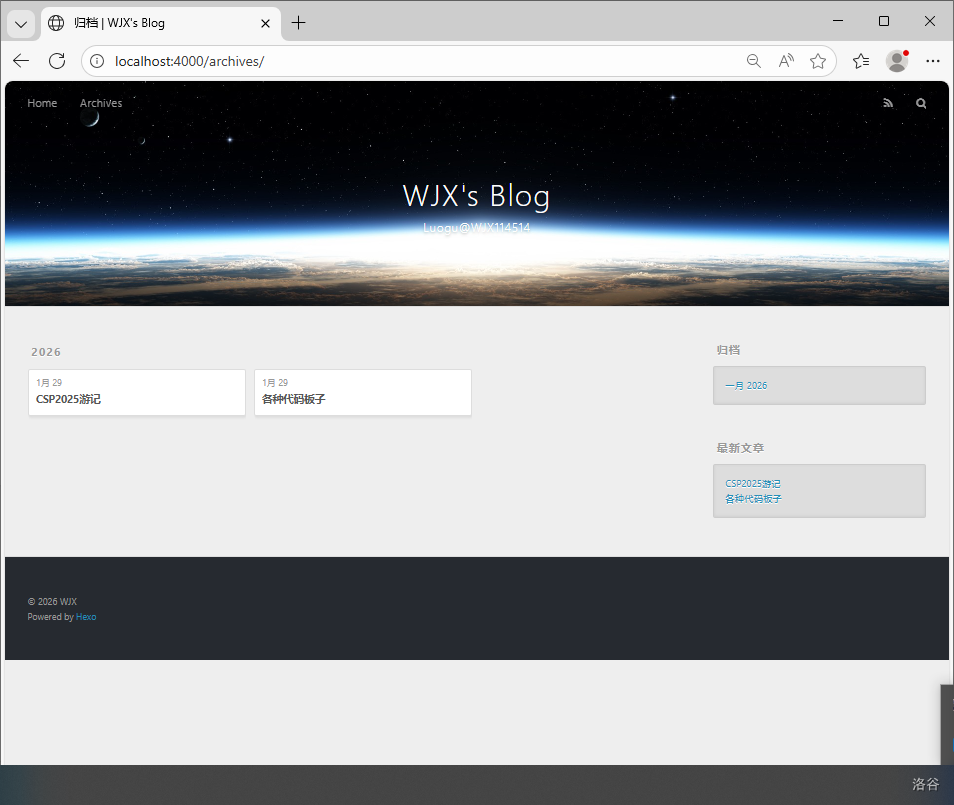Open the blog search icon
Screen dimensions: 954x805
click(x=921, y=103)
